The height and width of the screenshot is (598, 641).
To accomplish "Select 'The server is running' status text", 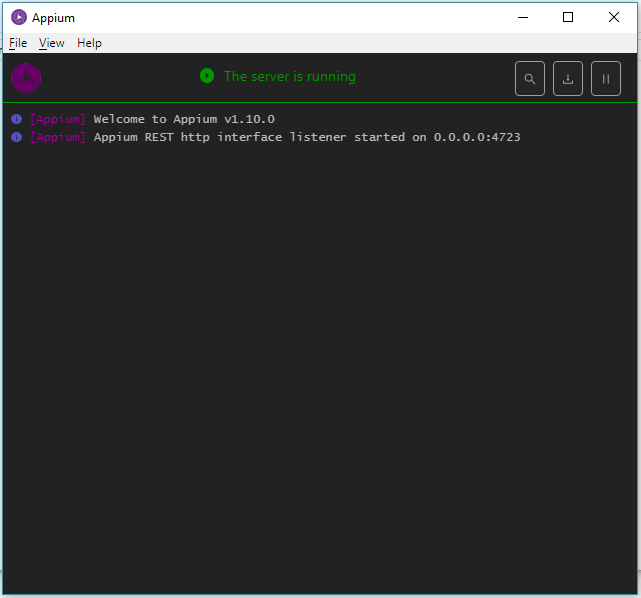I will pos(290,76).
